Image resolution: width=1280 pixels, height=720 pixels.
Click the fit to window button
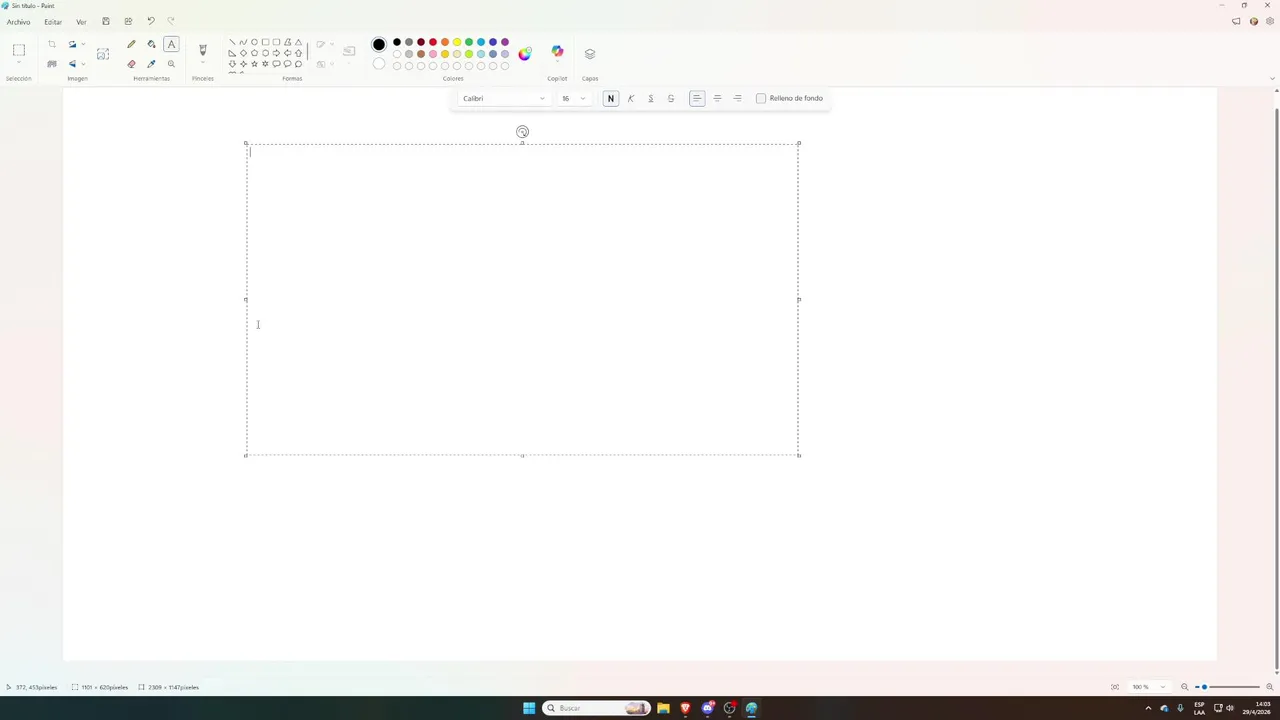pos(1115,687)
